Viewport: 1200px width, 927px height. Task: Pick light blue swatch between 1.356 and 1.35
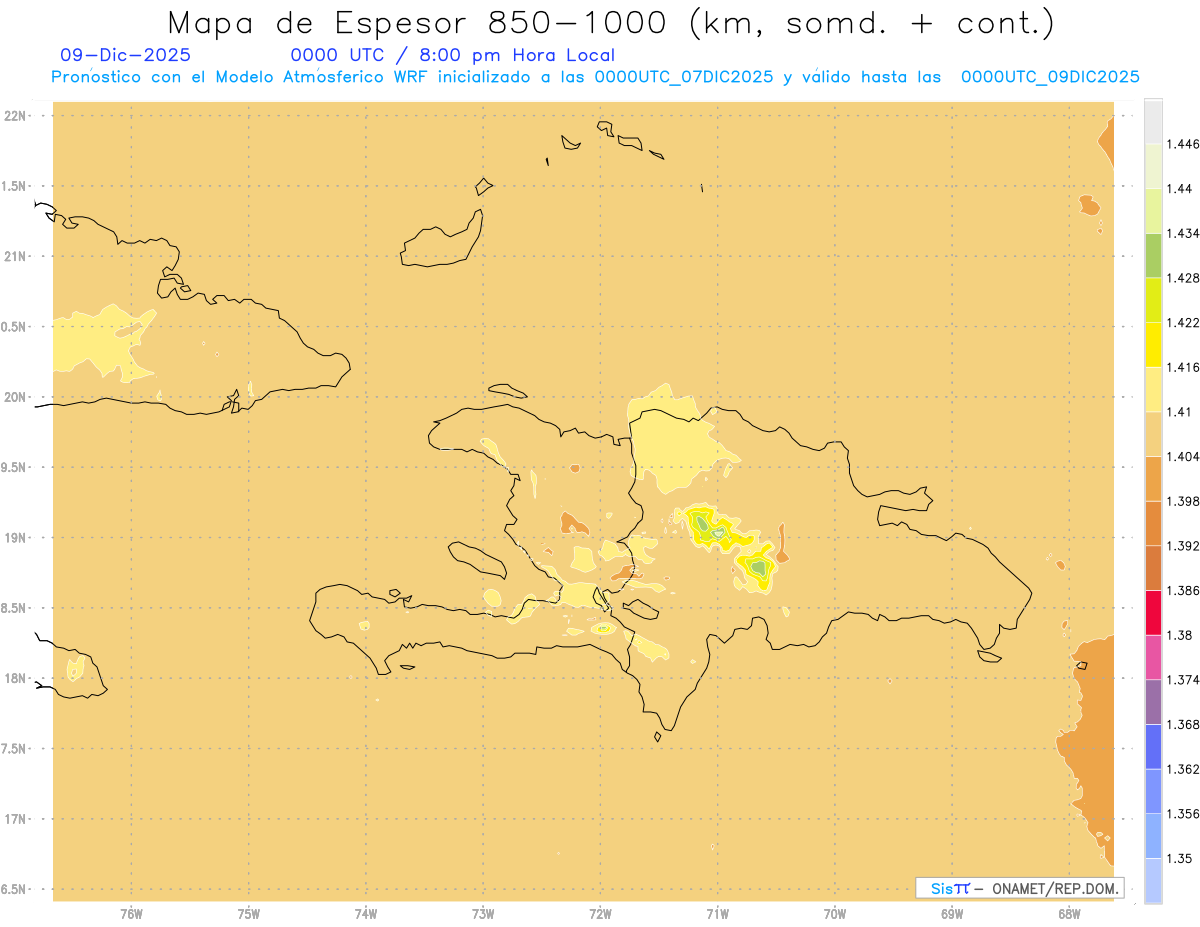tap(1153, 836)
